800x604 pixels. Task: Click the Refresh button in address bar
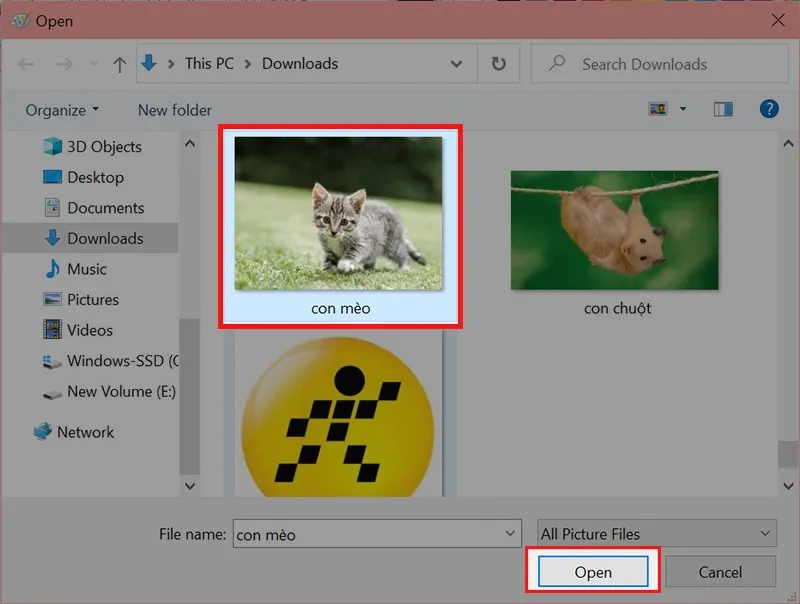[x=498, y=64]
